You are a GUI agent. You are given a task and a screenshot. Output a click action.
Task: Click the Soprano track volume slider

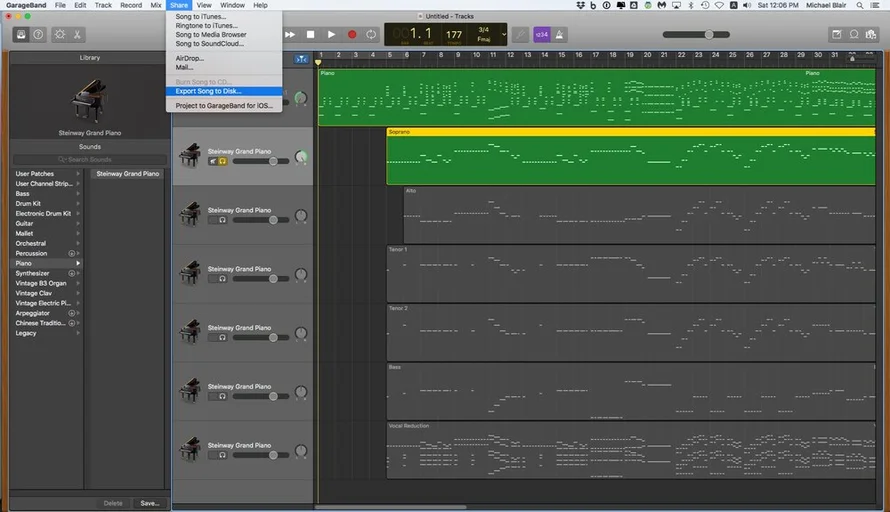(x=261, y=161)
